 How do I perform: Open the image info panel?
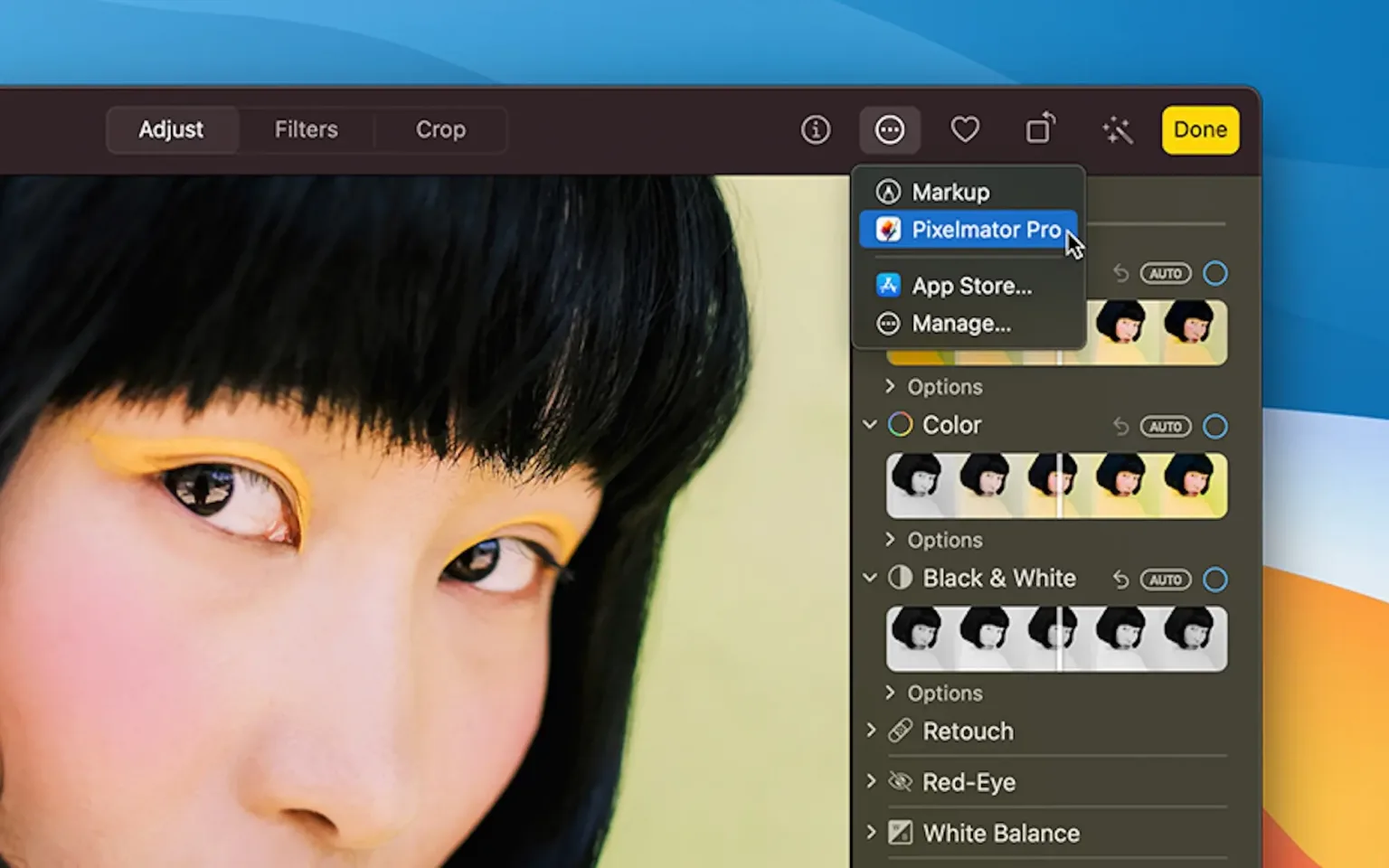815,129
